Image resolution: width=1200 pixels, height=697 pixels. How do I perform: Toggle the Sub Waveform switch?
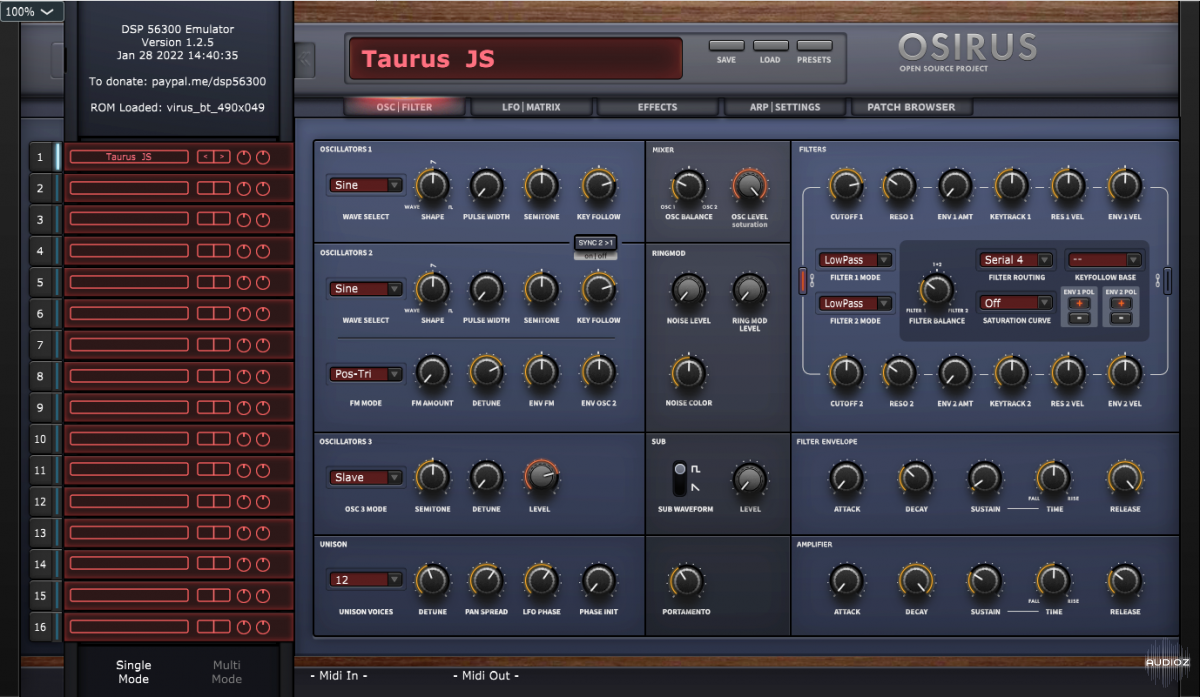point(681,478)
